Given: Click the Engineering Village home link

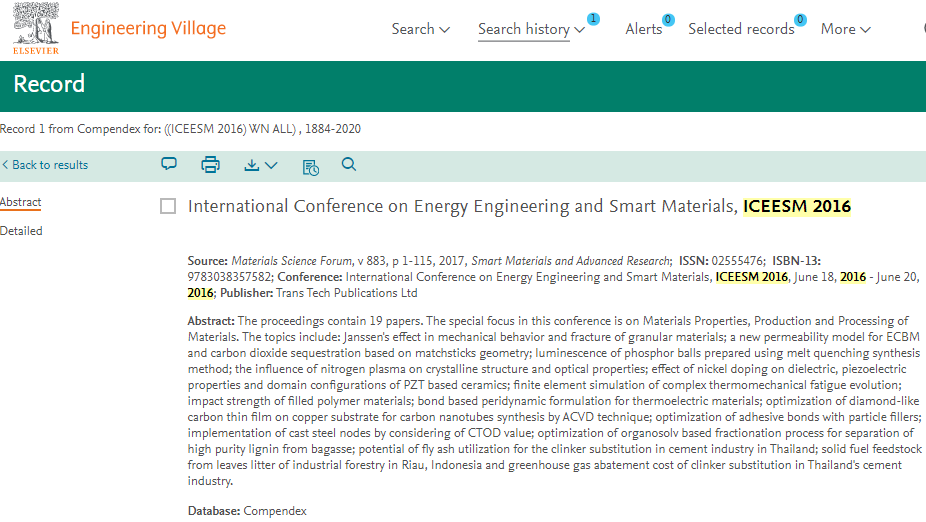Looking at the screenshot, I should pos(148,28).
